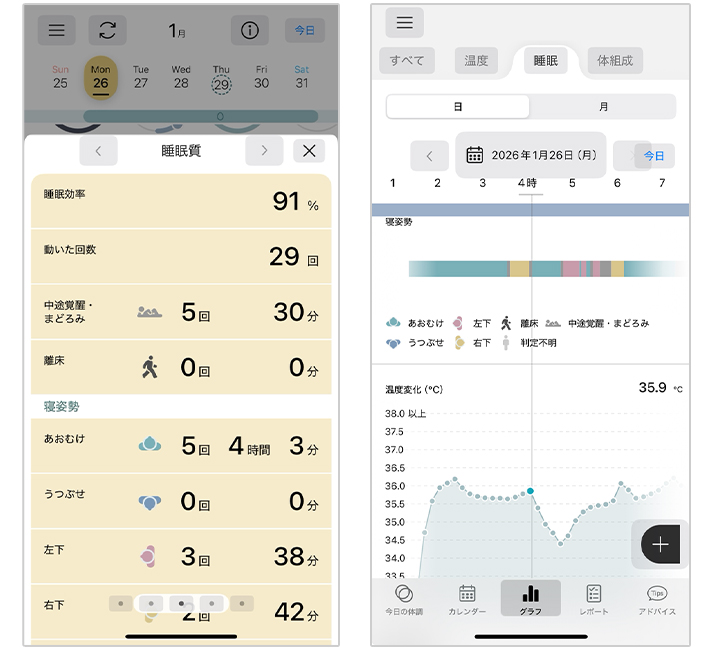
Task: Open hamburger menu in right graph screen
Action: click(x=405, y=22)
